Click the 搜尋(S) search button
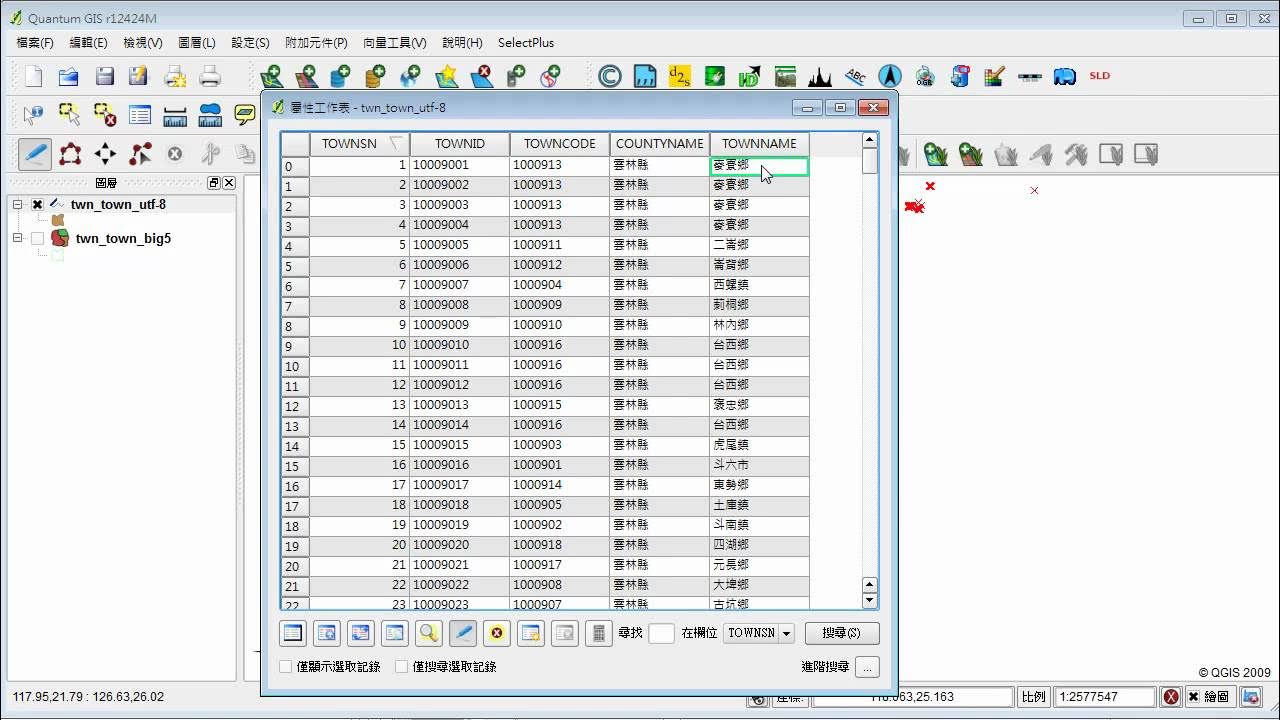1280x720 pixels. pos(841,633)
